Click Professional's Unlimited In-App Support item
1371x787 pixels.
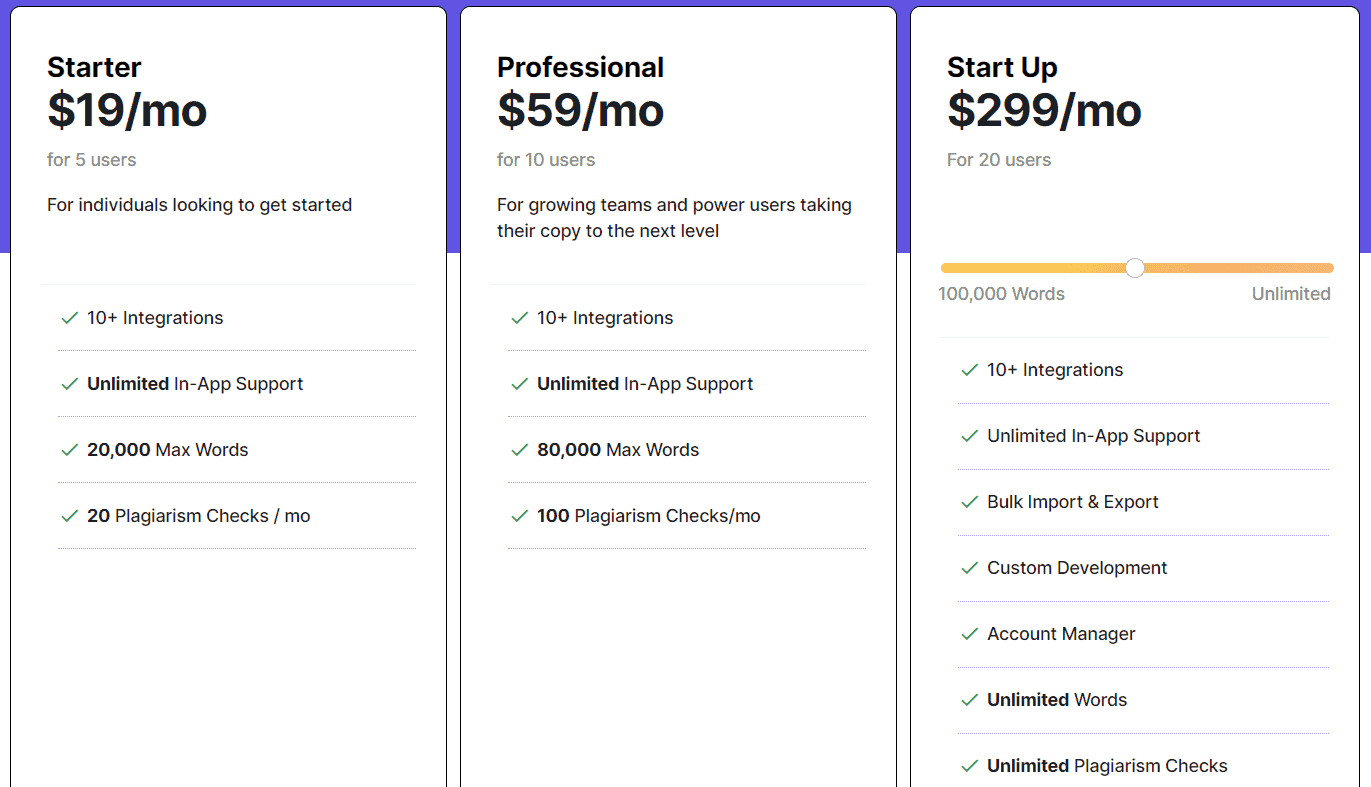(645, 384)
